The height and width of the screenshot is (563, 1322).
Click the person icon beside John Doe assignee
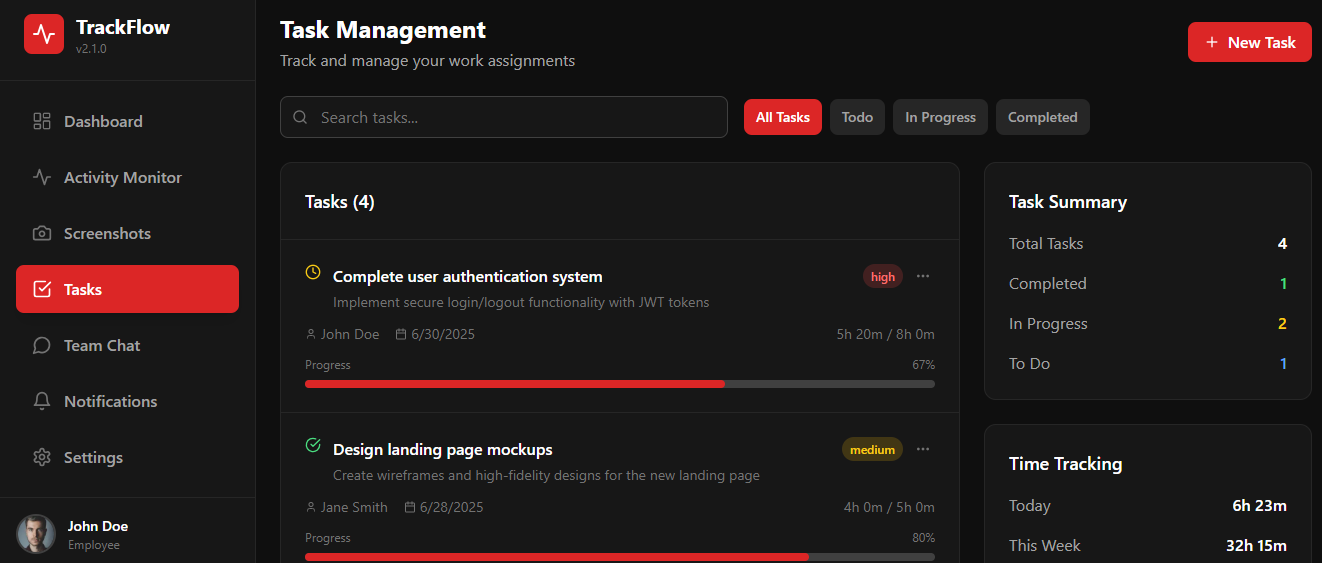(311, 334)
